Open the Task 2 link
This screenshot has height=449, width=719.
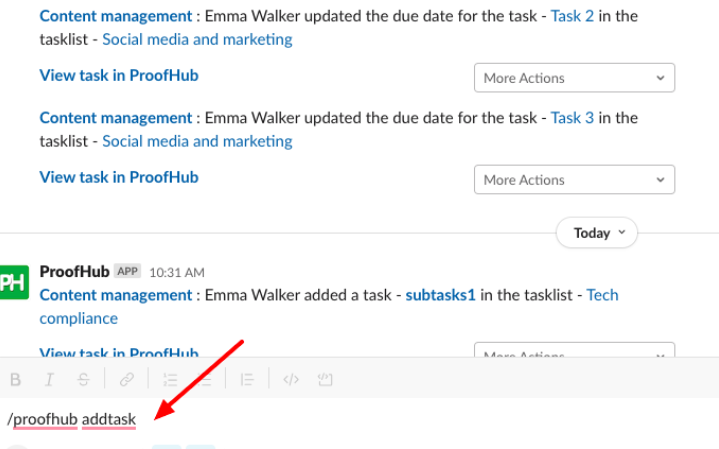[572, 16]
